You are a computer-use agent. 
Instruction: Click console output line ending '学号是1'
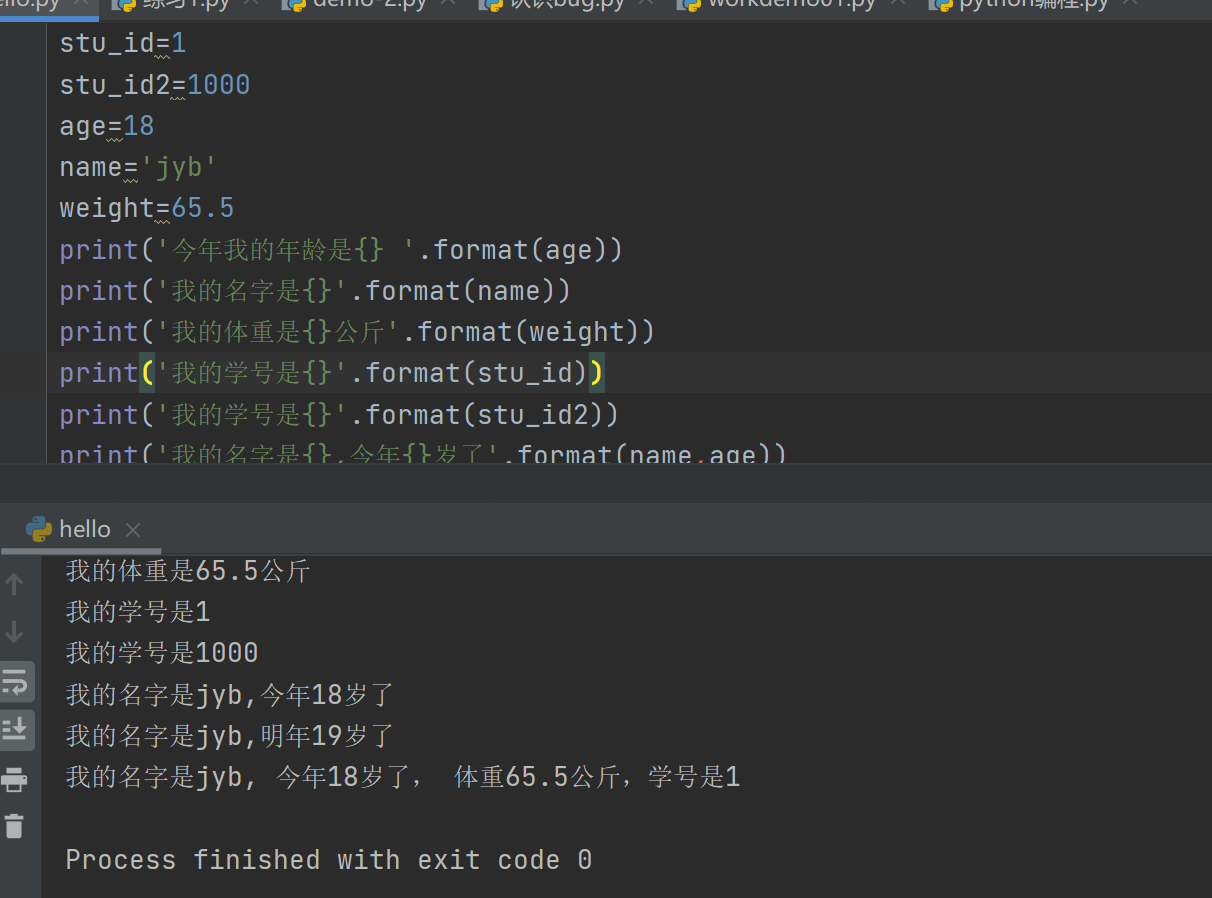[x=403, y=777]
